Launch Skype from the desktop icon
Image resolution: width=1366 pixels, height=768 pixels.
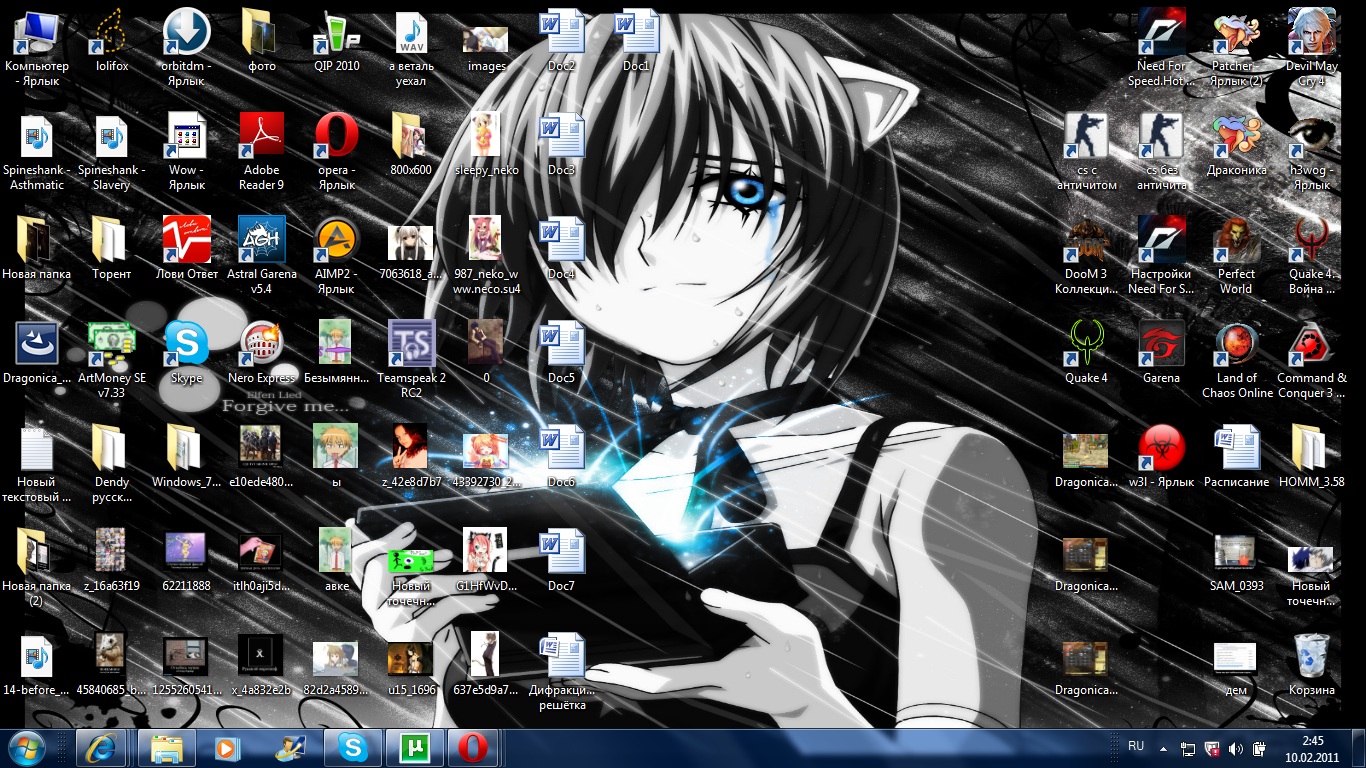click(x=186, y=344)
